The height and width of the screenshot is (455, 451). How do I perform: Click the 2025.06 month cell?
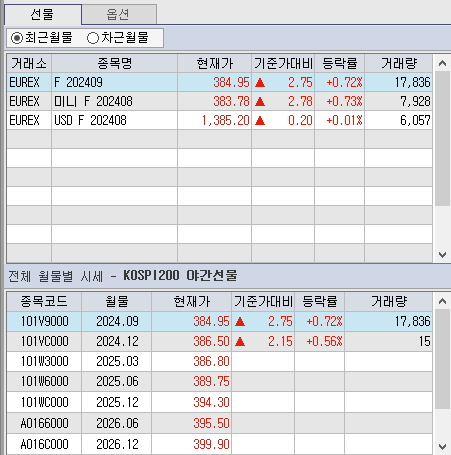[117, 381]
